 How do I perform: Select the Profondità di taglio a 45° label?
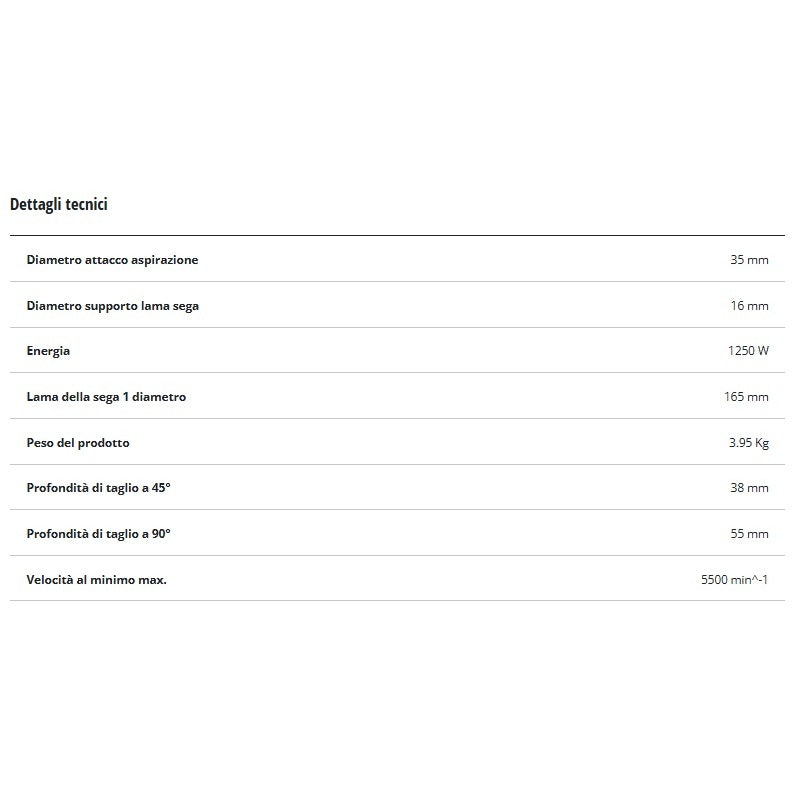(98, 488)
